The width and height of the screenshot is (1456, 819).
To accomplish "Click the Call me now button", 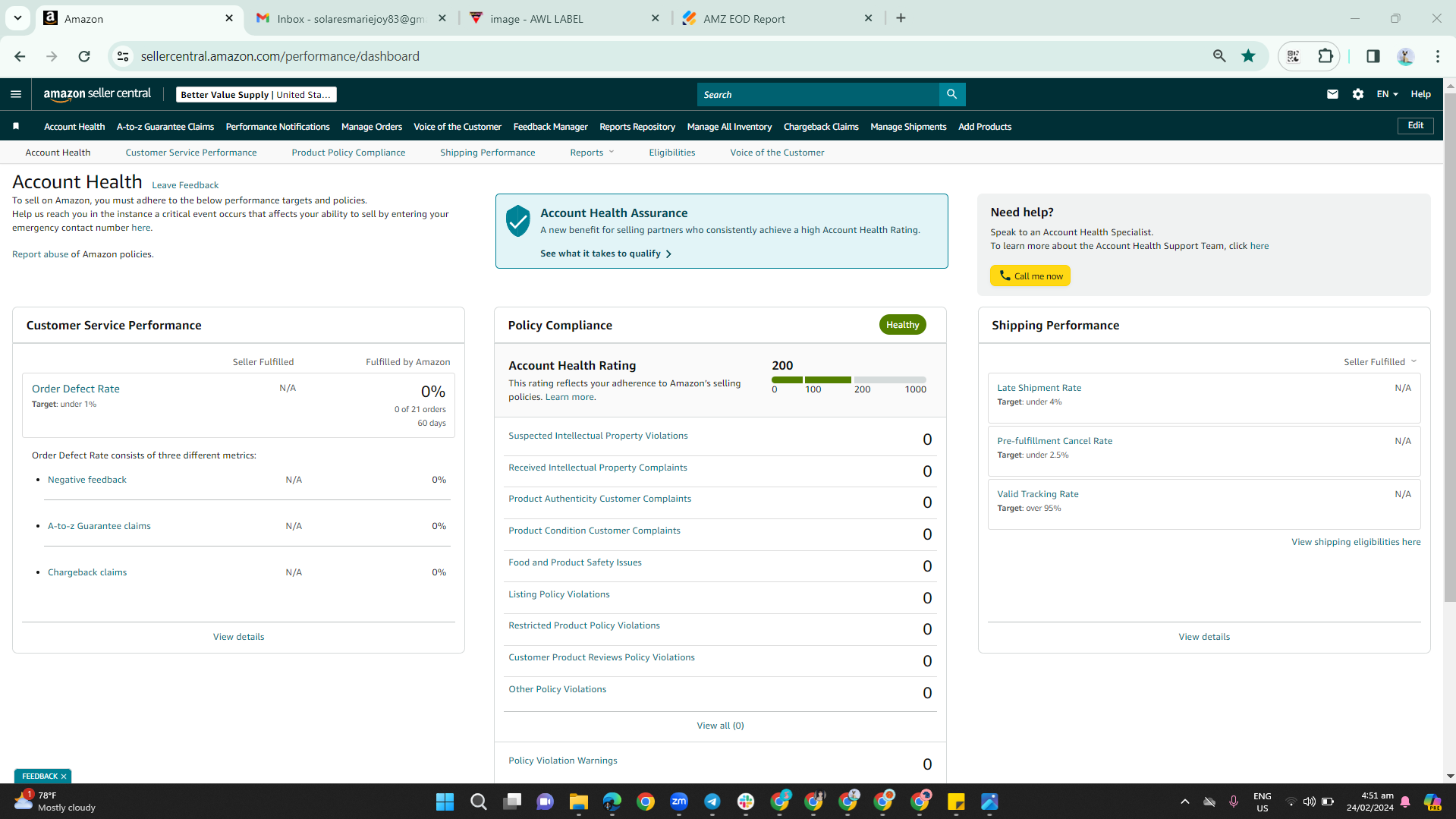I will click(x=1030, y=276).
